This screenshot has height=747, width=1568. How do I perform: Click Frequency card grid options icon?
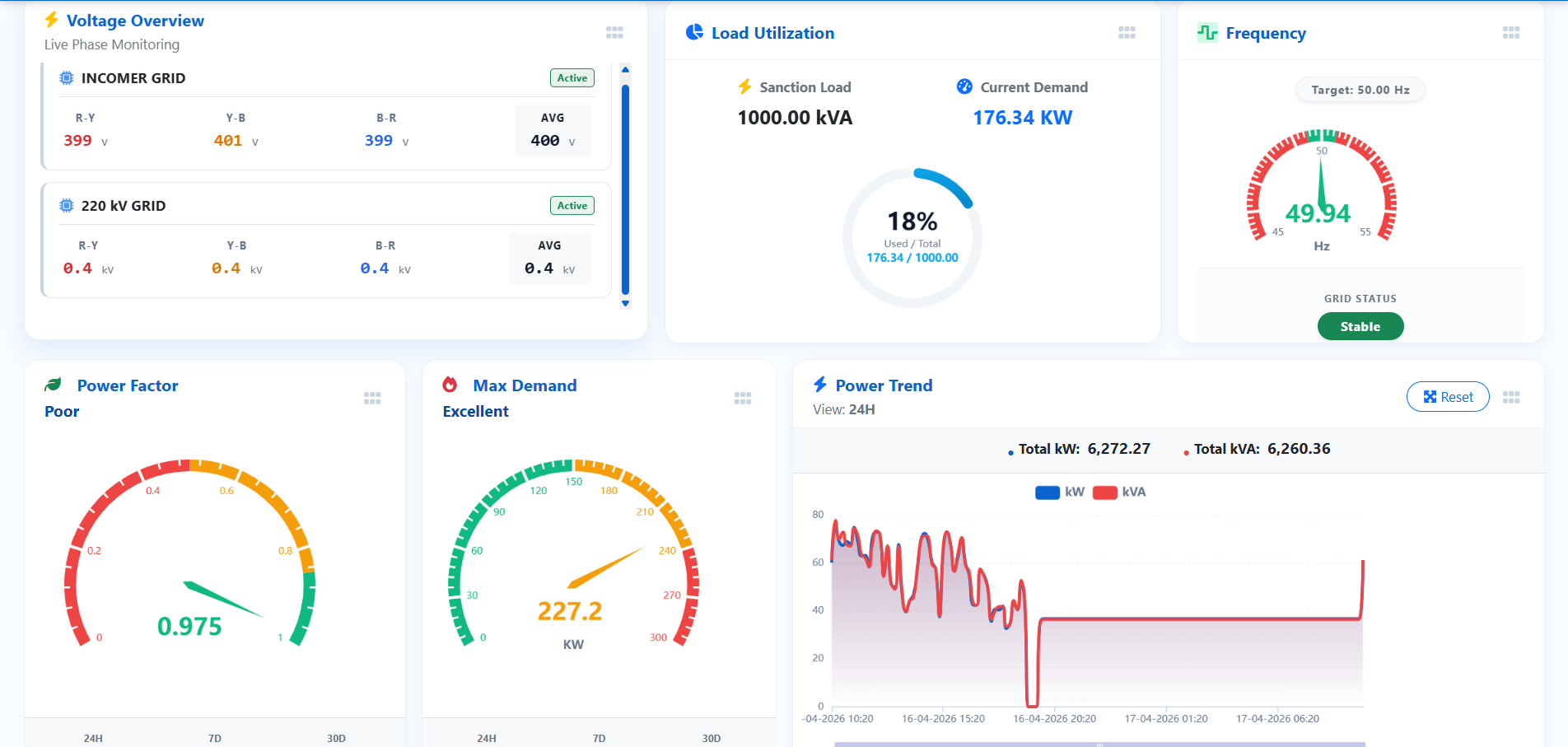[x=1510, y=32]
